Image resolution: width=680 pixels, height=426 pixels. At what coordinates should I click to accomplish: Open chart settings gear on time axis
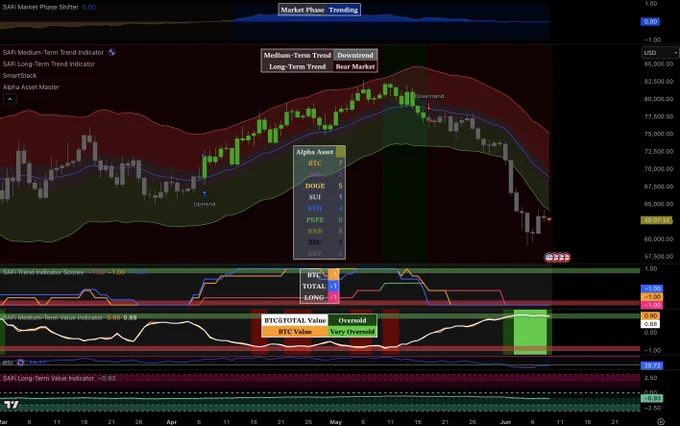coord(661,422)
